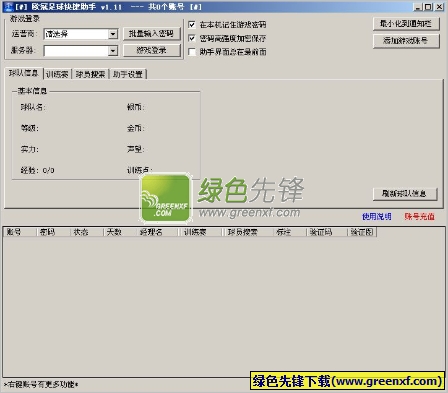
Task: Click the 天数 column header
Action: point(120,232)
